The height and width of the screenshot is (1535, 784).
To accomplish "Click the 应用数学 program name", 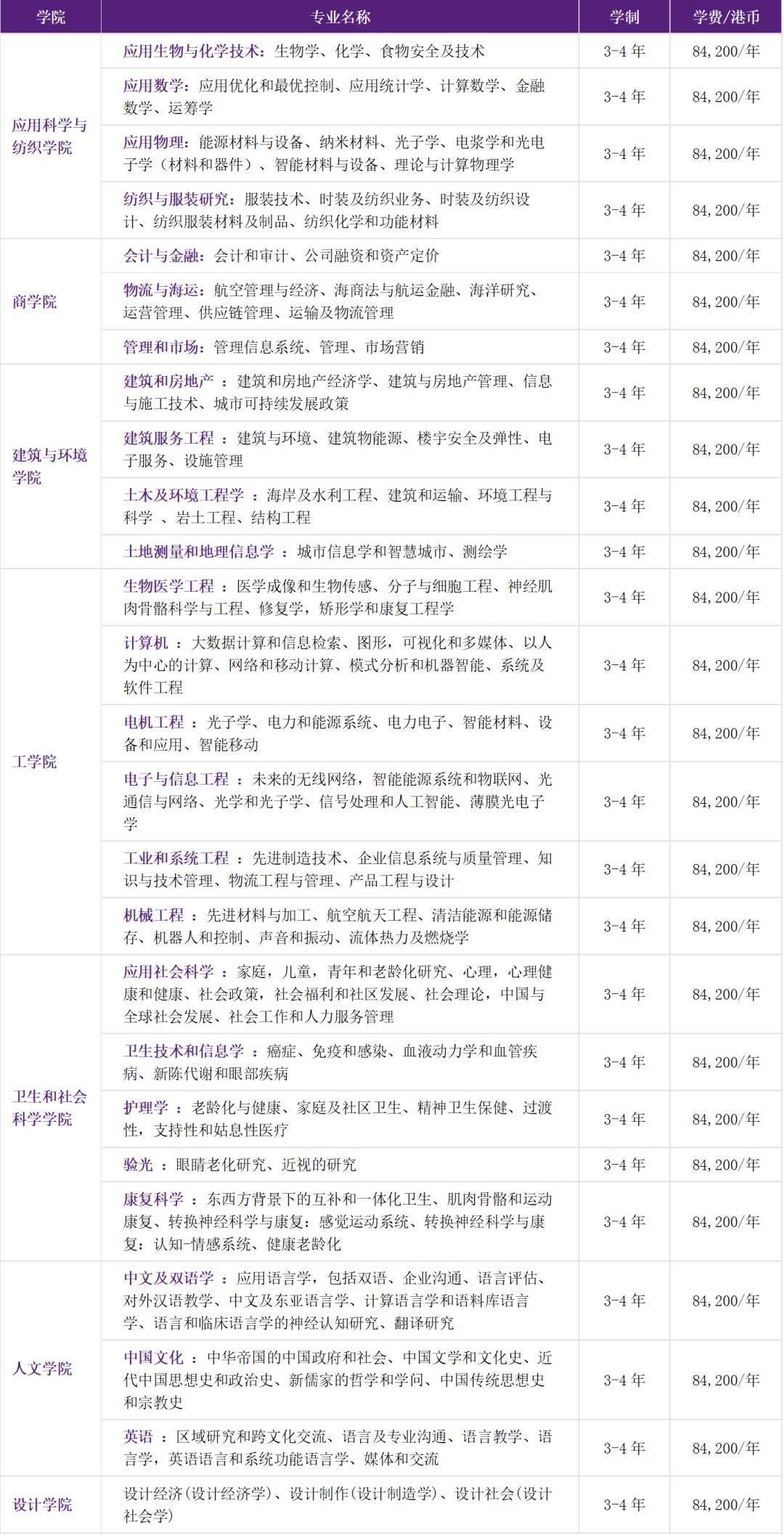I will click(x=153, y=86).
